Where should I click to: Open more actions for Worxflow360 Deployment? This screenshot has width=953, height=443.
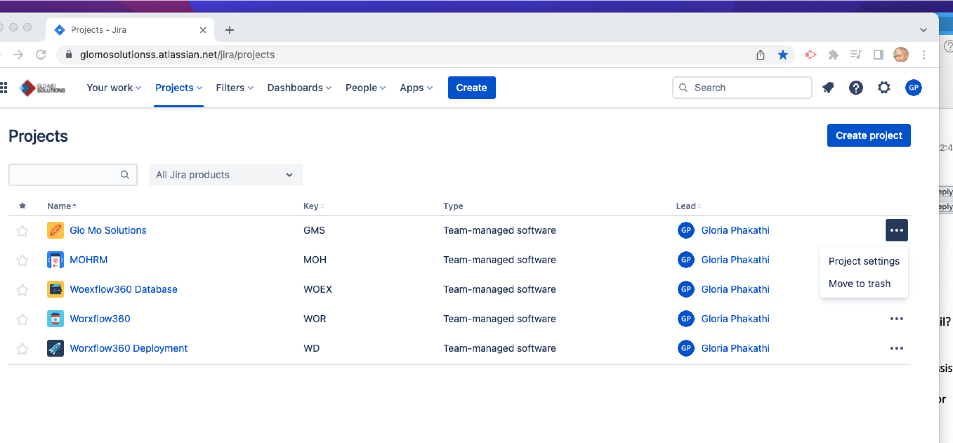click(896, 348)
